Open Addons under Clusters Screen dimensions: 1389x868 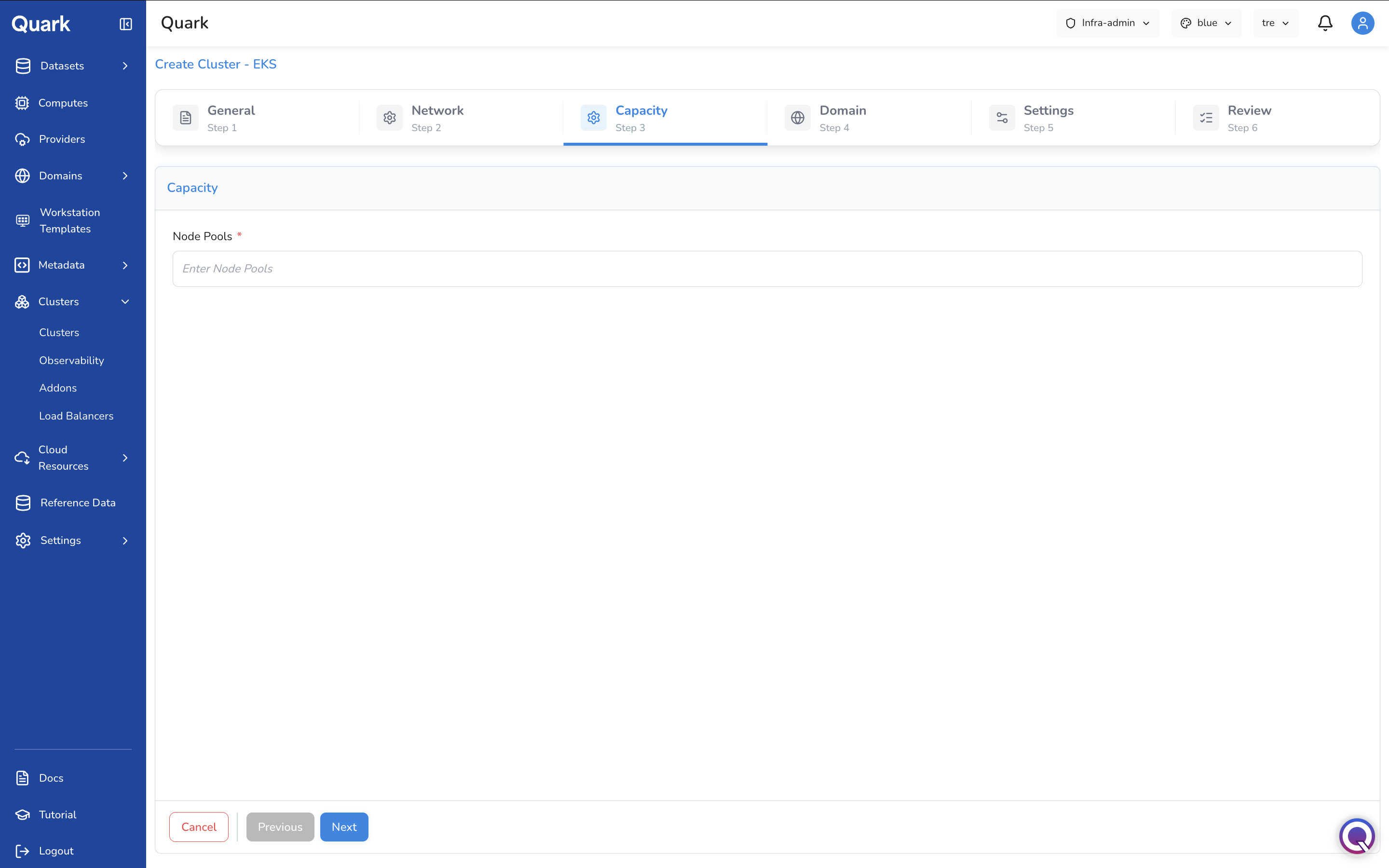[x=58, y=388]
